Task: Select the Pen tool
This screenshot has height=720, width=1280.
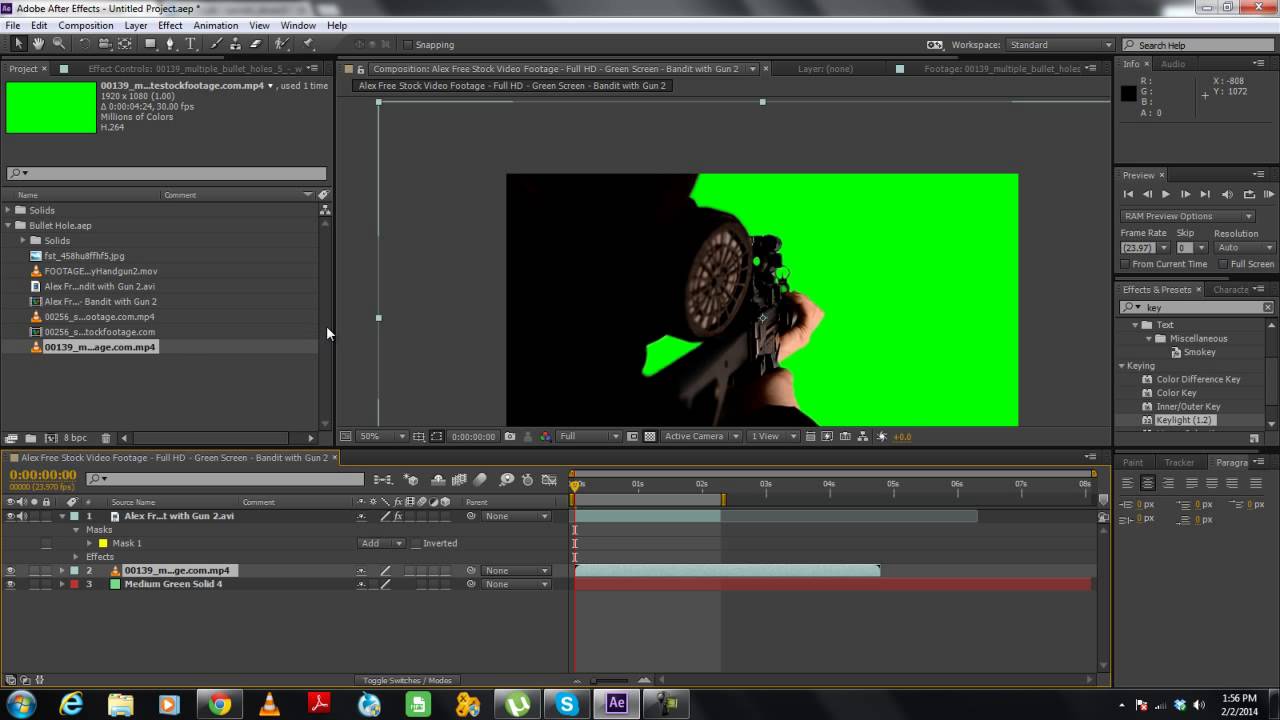Action: pyautogui.click(x=170, y=44)
